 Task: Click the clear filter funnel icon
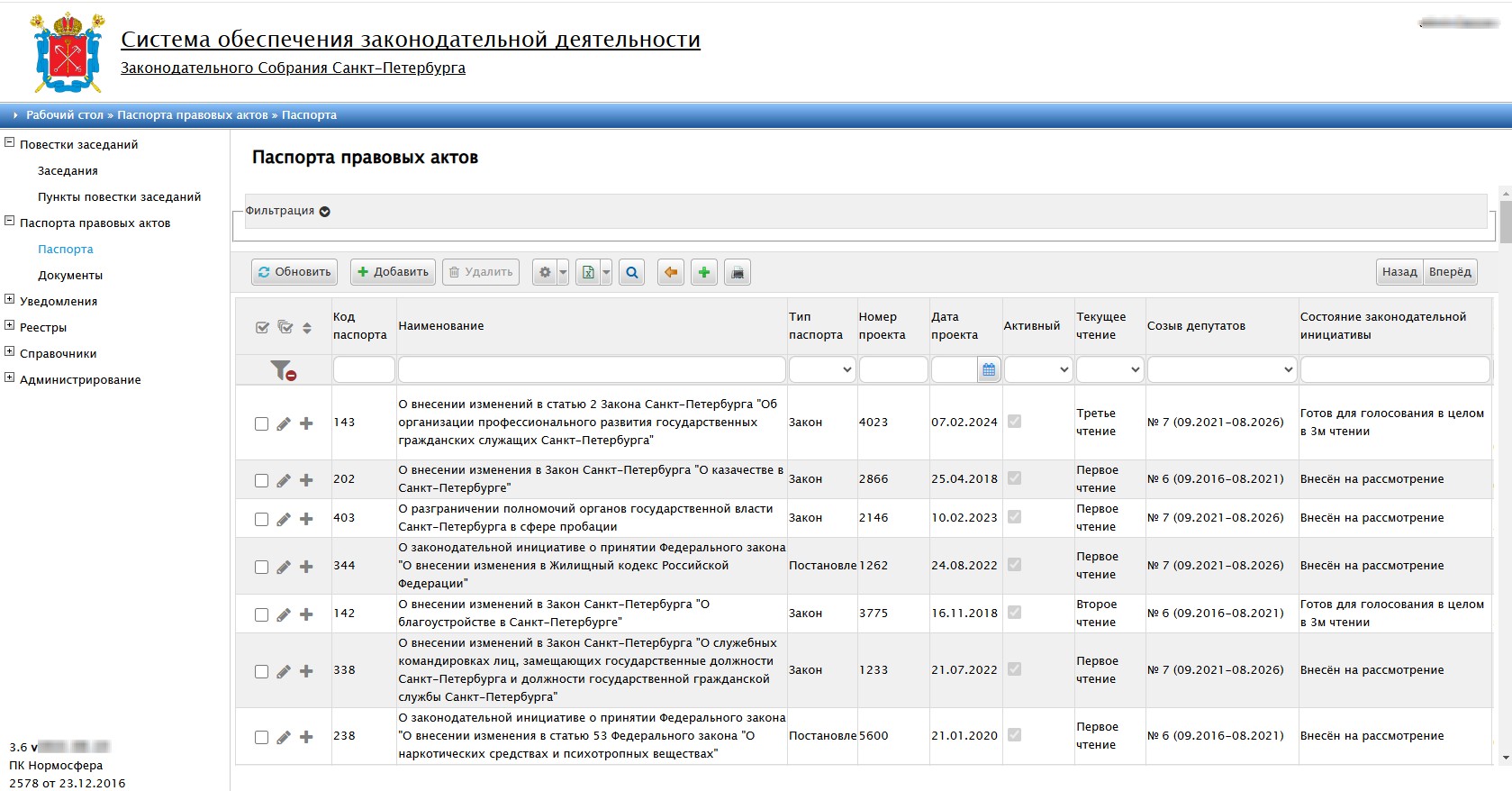(283, 370)
